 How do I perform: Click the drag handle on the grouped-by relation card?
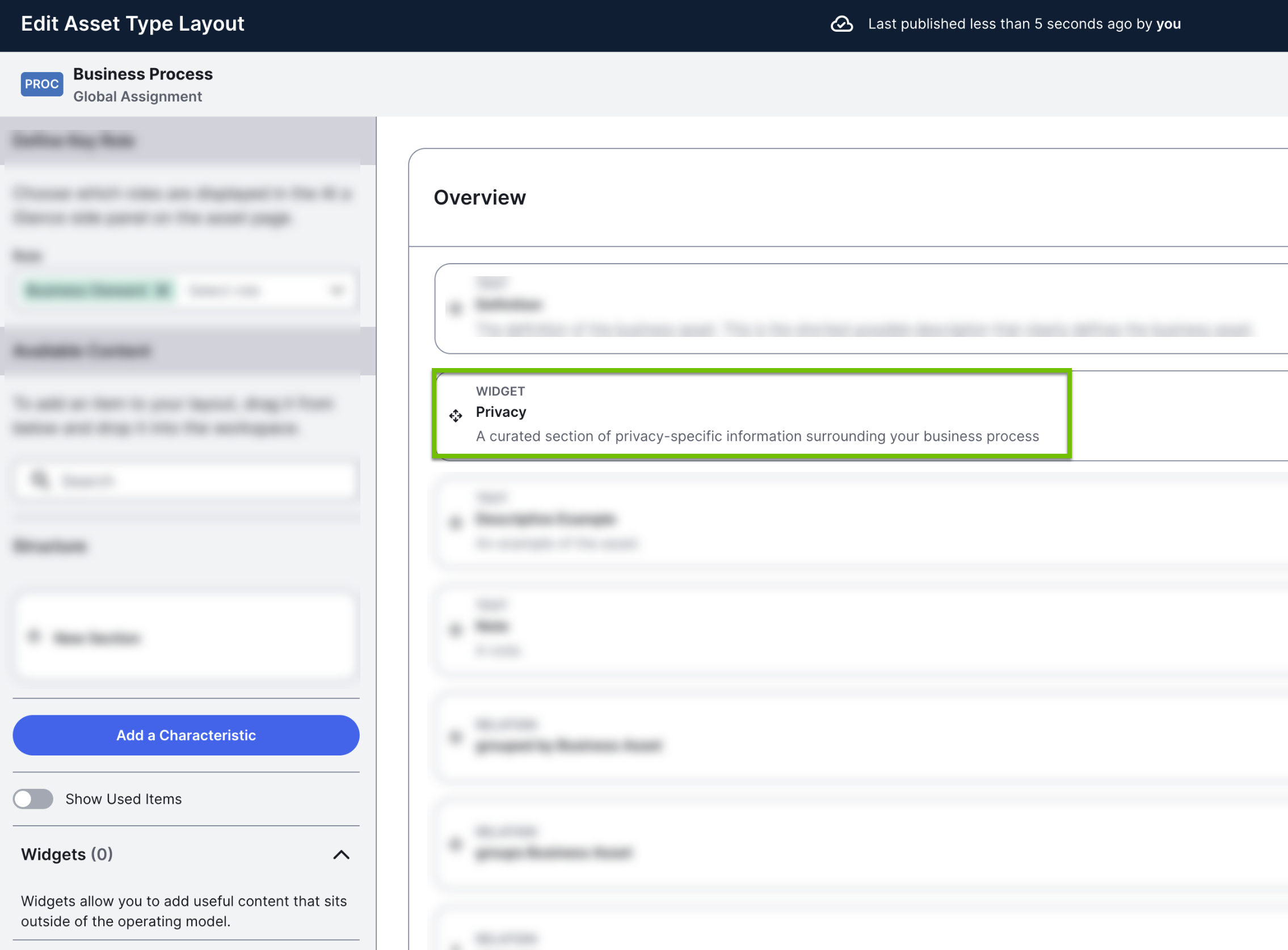[x=454, y=737]
